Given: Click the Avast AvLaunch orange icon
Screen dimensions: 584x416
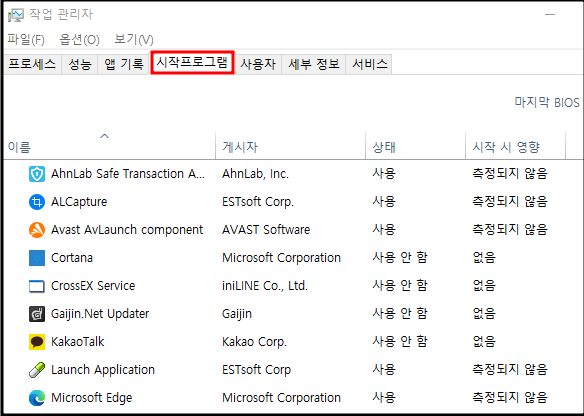Looking at the screenshot, I should coord(37,230).
